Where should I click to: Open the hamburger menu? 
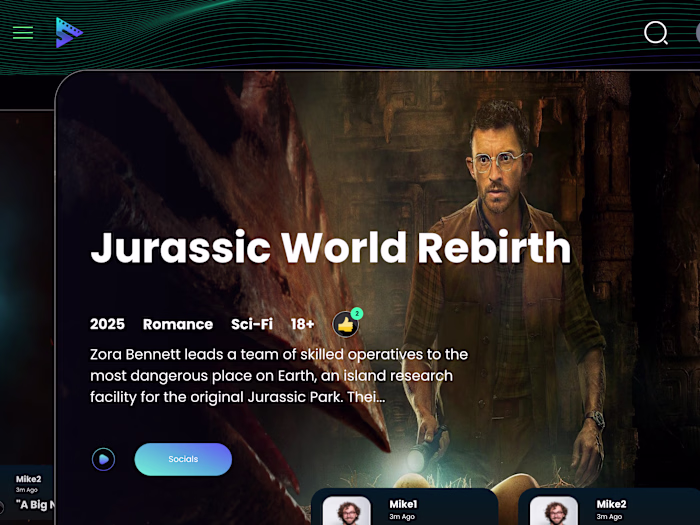23,33
